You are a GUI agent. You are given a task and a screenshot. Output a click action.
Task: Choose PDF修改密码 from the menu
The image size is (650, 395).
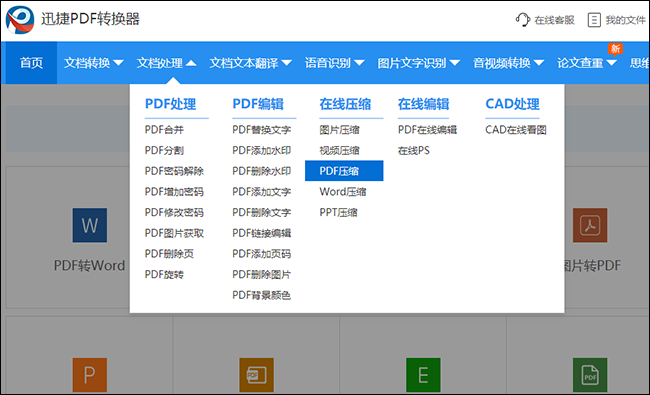(174, 213)
